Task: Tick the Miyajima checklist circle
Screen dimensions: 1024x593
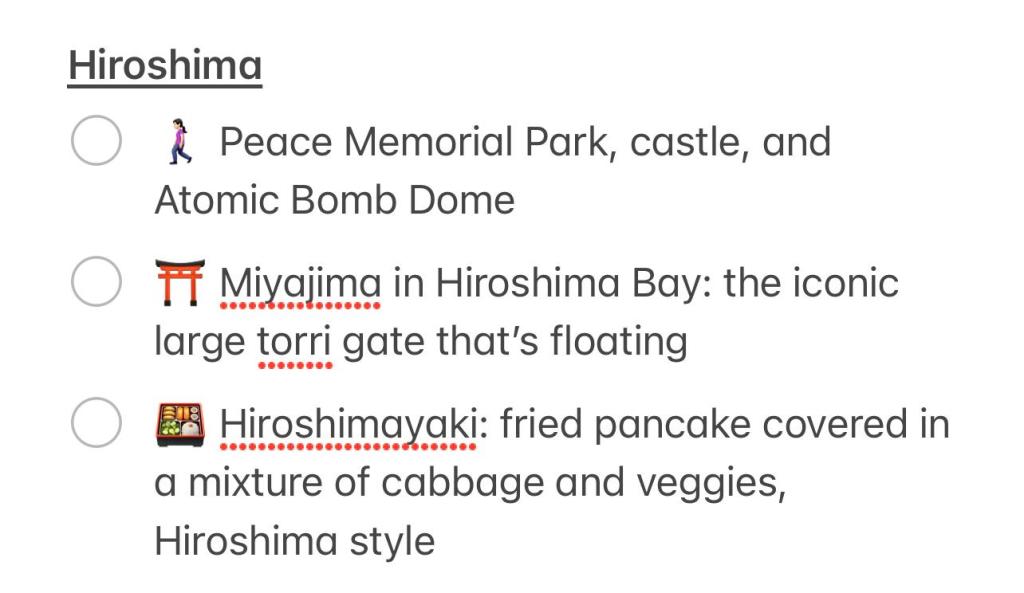Action: [x=97, y=283]
